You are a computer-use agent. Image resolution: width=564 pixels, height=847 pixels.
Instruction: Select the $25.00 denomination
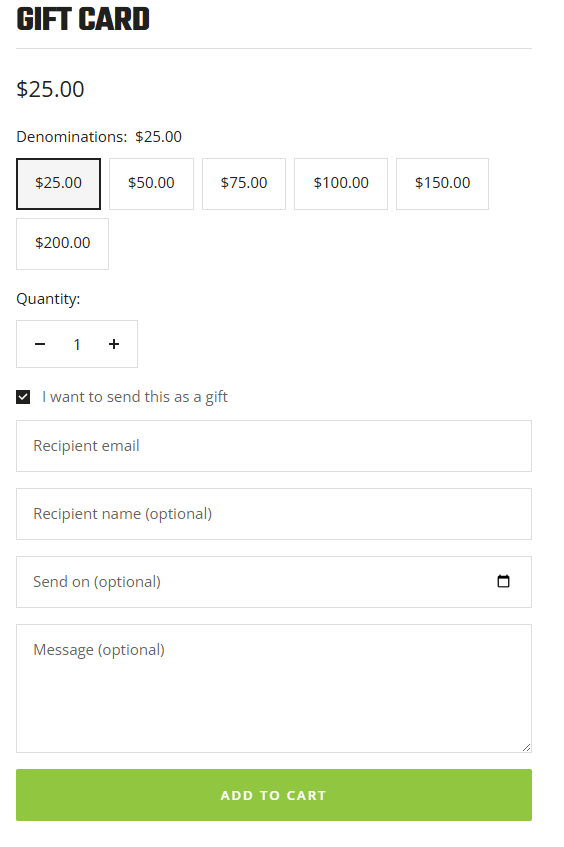(58, 184)
